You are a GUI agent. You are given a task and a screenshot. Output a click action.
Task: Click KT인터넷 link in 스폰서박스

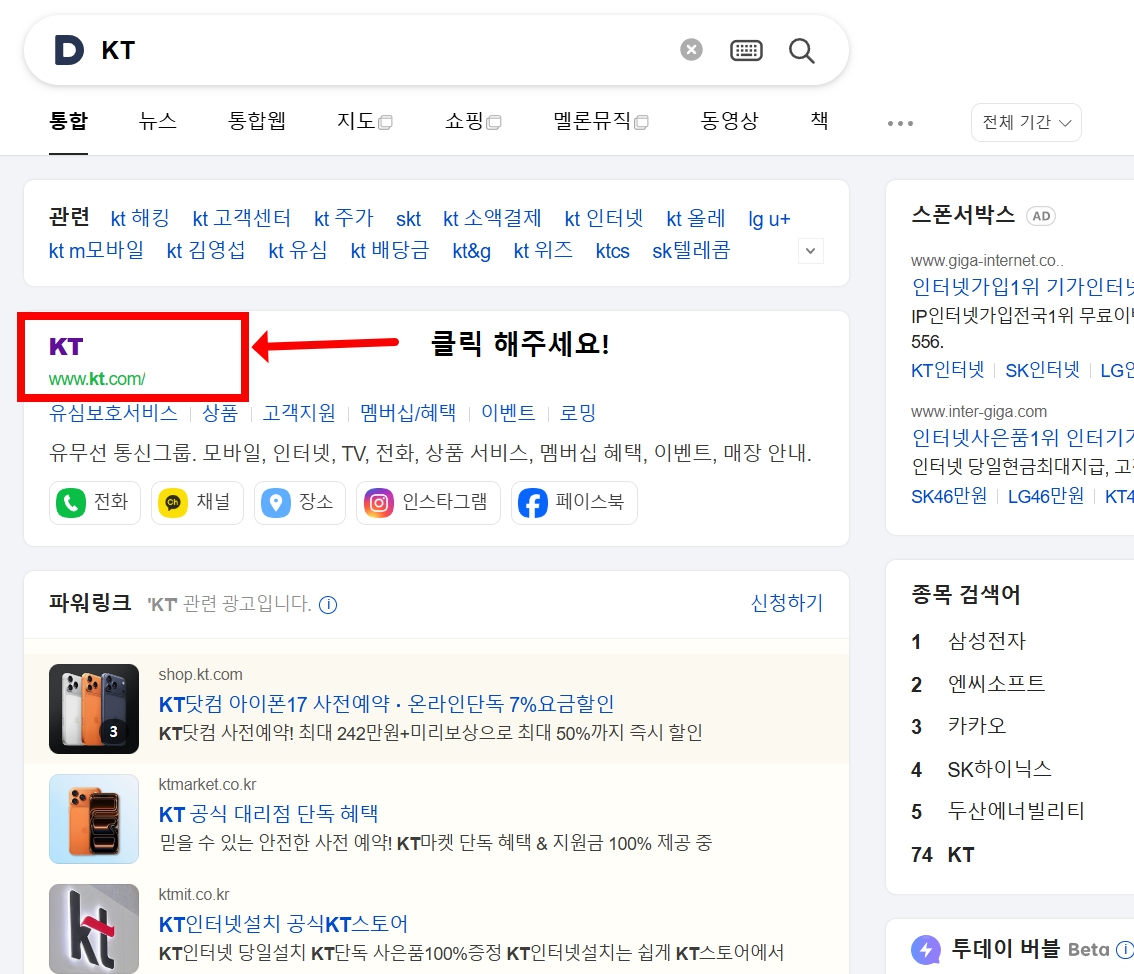click(947, 370)
